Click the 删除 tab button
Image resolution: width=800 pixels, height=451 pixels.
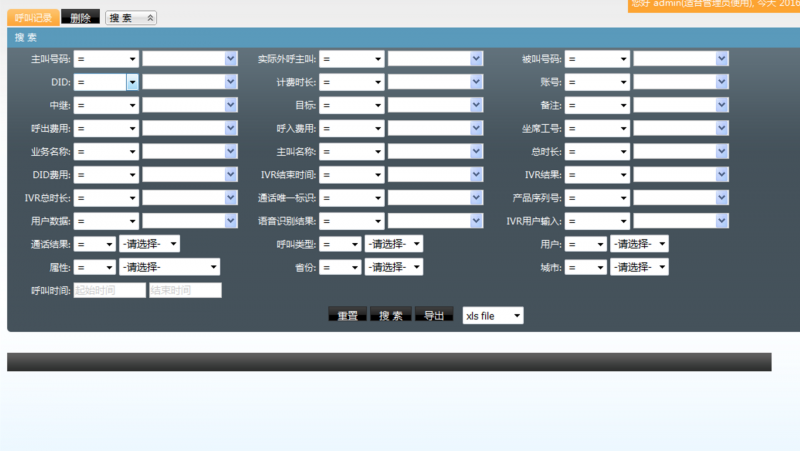(x=80, y=18)
